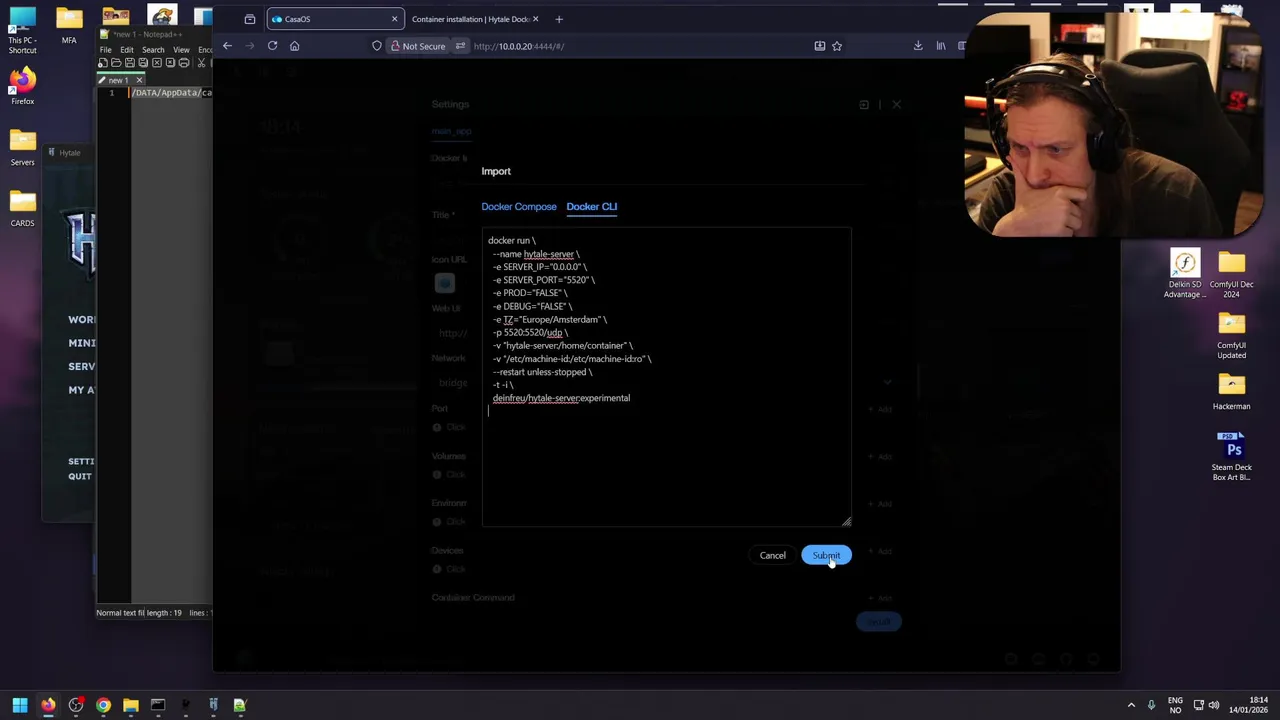Open the Firefox downloads panel

coord(918,46)
